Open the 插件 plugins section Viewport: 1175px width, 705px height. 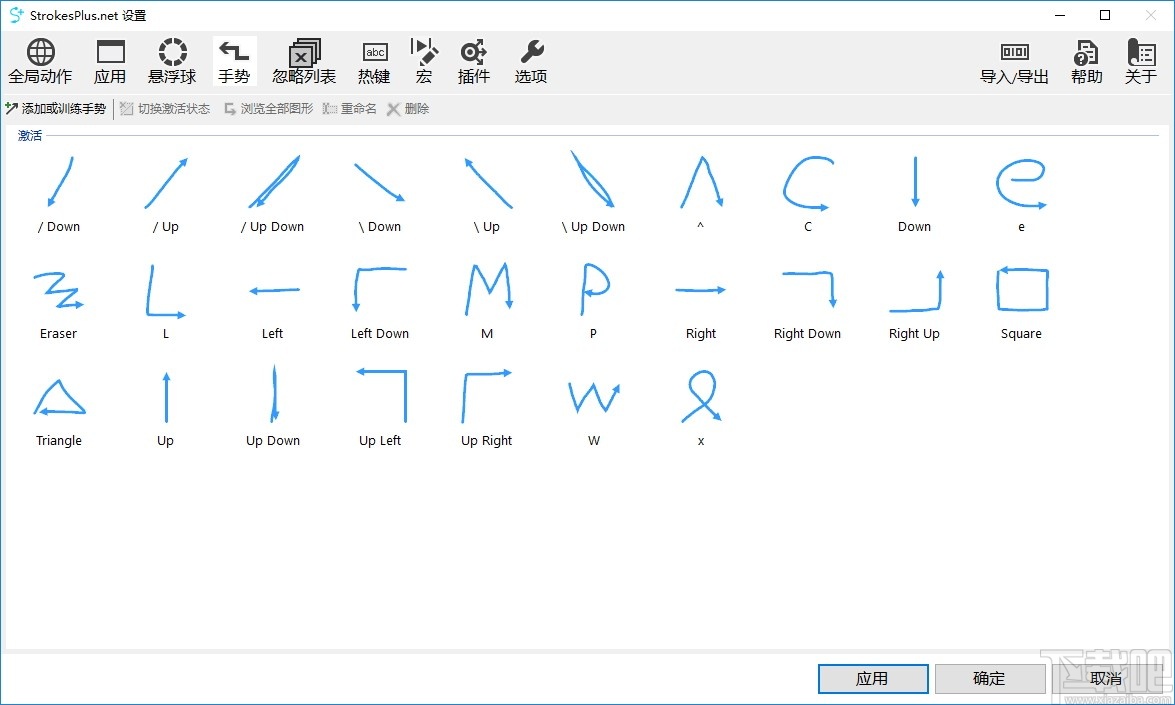473,61
